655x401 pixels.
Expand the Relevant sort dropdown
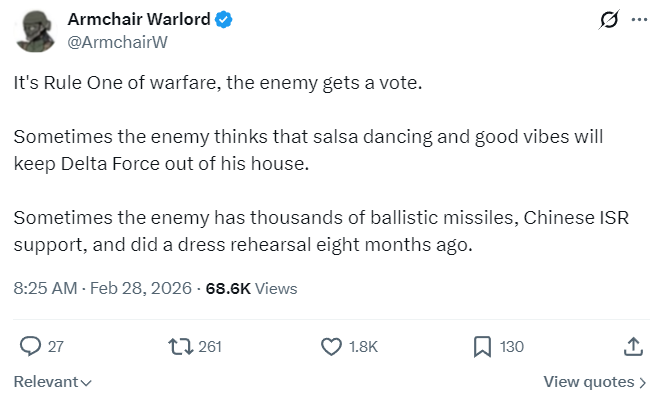(52, 382)
